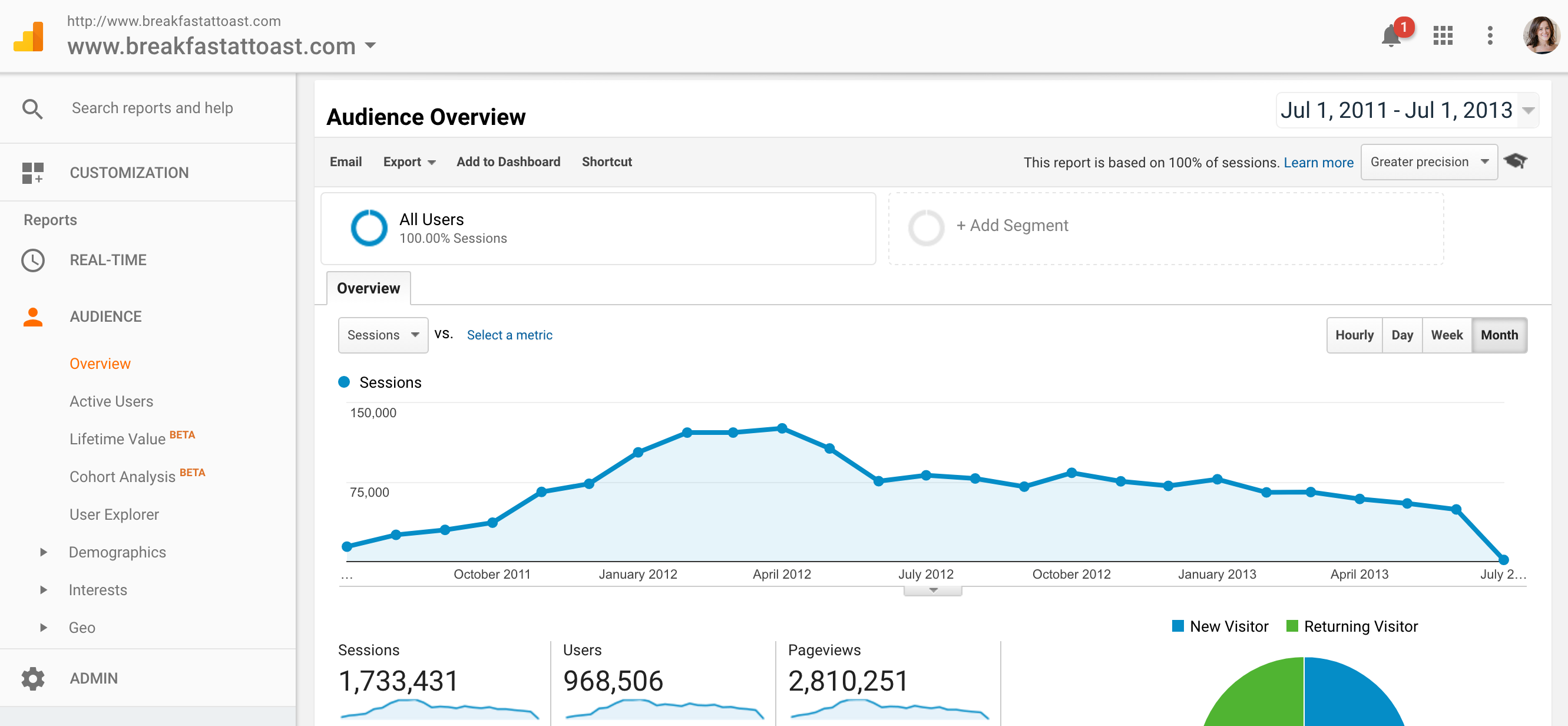The image size is (1568, 726).
Task: Click the Real-Time clock icon
Action: [x=33, y=260]
